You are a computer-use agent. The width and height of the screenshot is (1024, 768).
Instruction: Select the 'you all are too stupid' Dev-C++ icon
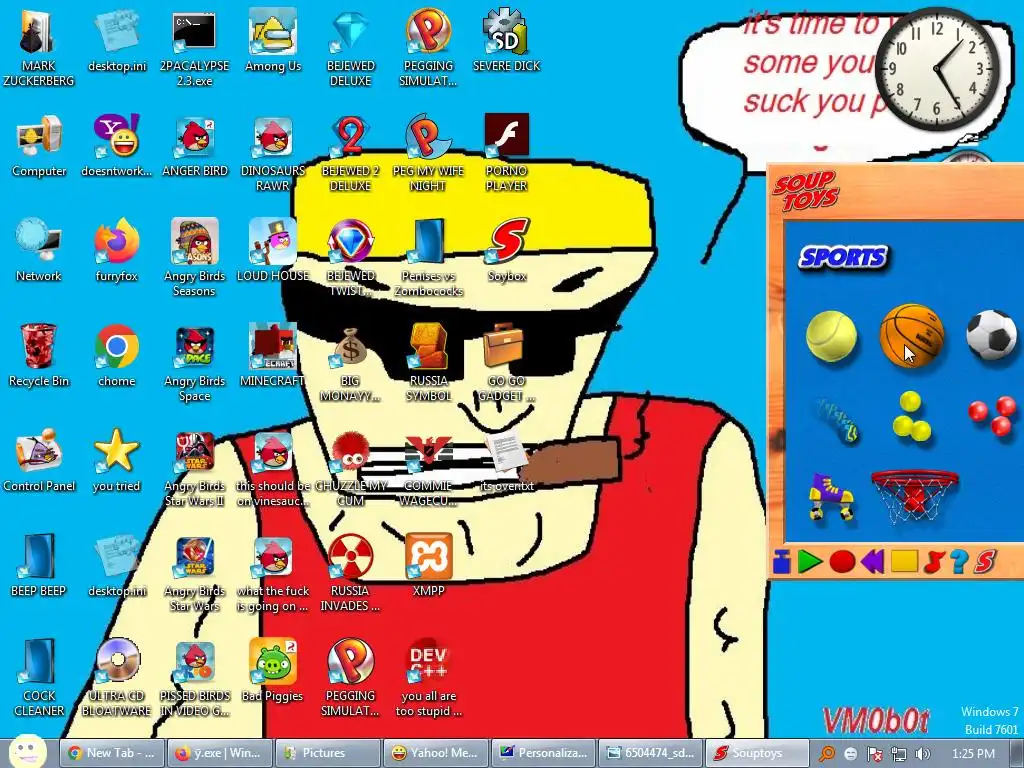428,678
